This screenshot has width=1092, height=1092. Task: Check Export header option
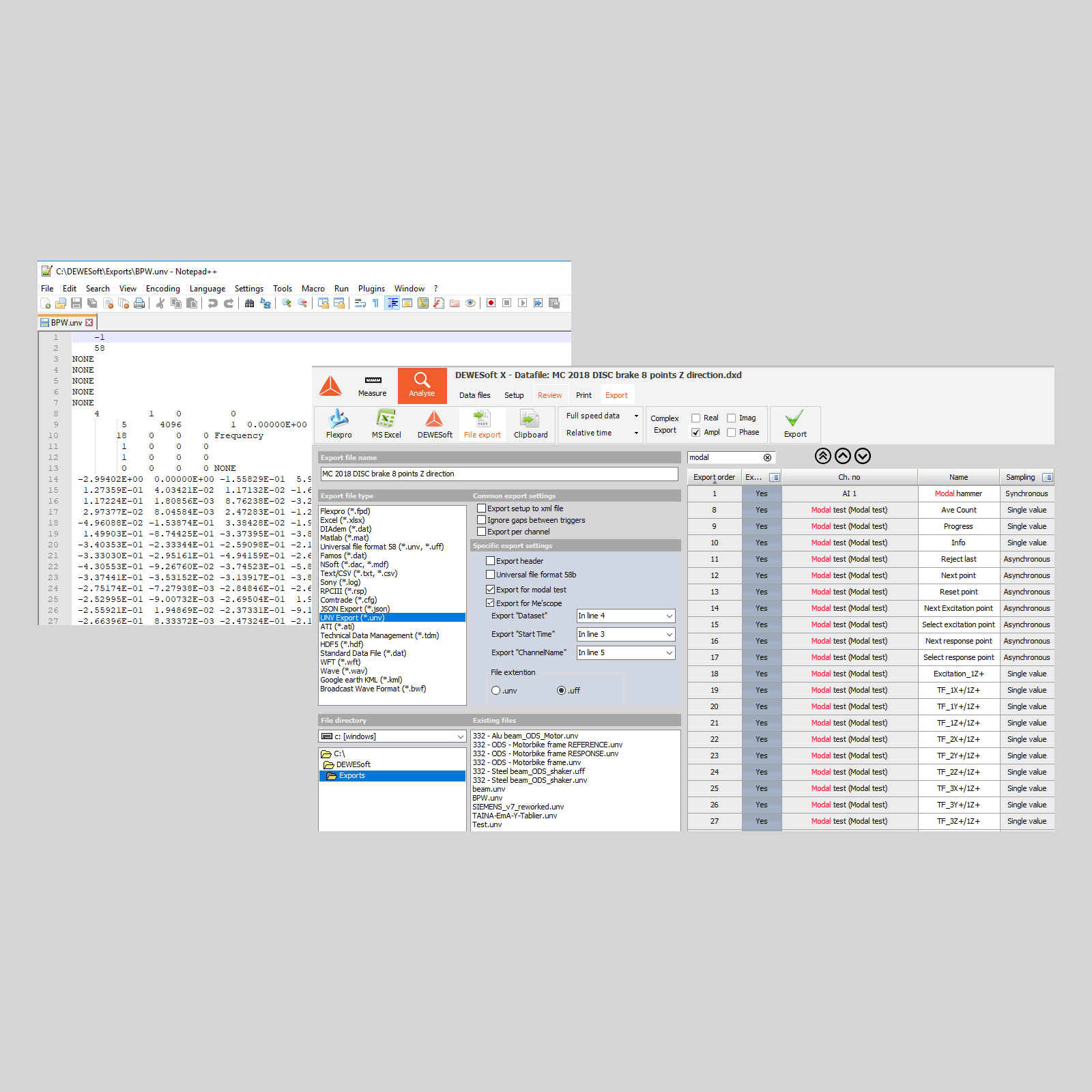[490, 561]
